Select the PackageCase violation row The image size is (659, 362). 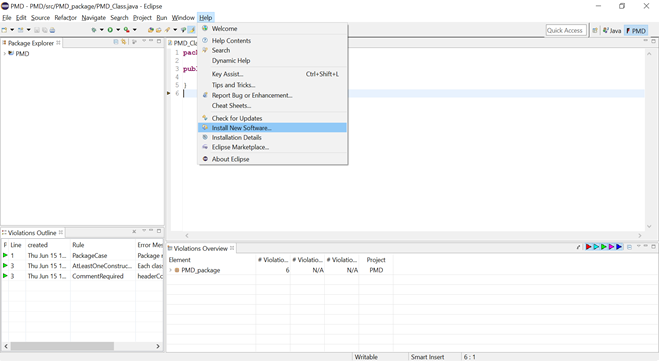[x=82, y=256]
